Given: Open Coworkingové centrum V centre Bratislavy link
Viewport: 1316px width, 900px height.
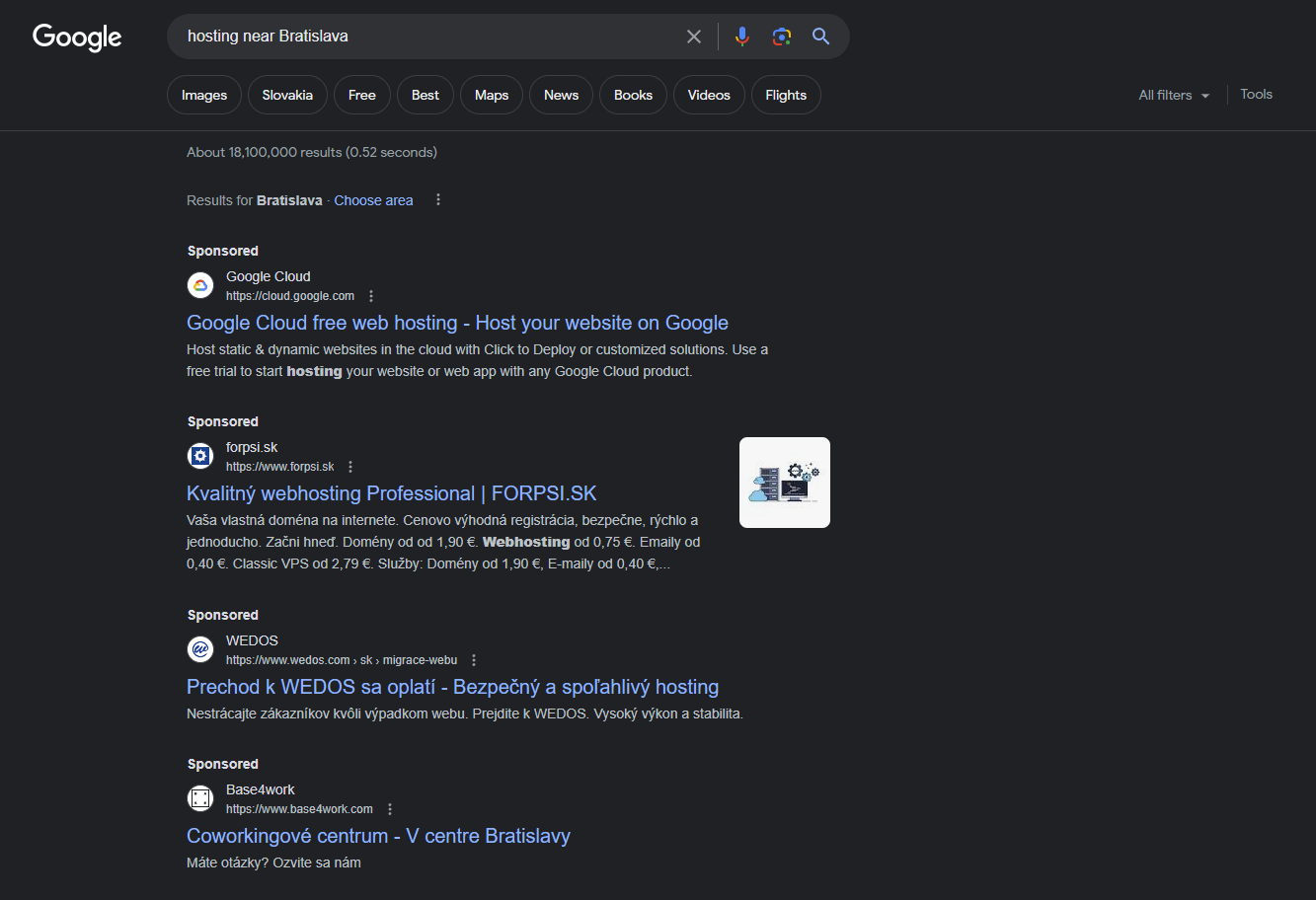Looking at the screenshot, I should [378, 836].
